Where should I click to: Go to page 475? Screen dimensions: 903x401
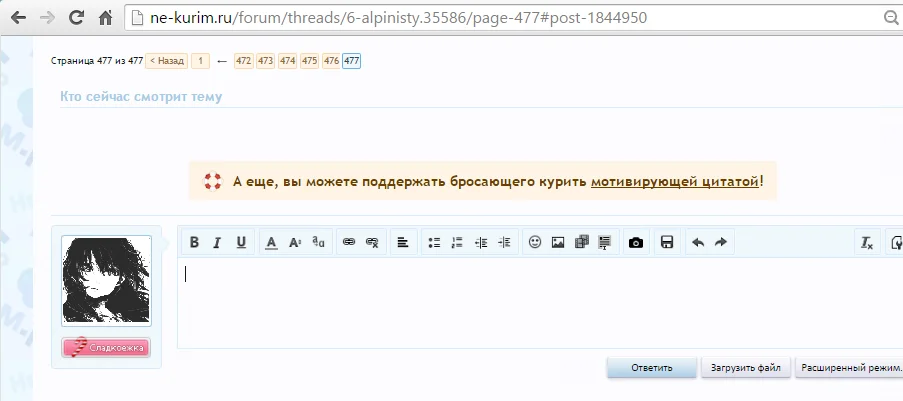point(309,61)
